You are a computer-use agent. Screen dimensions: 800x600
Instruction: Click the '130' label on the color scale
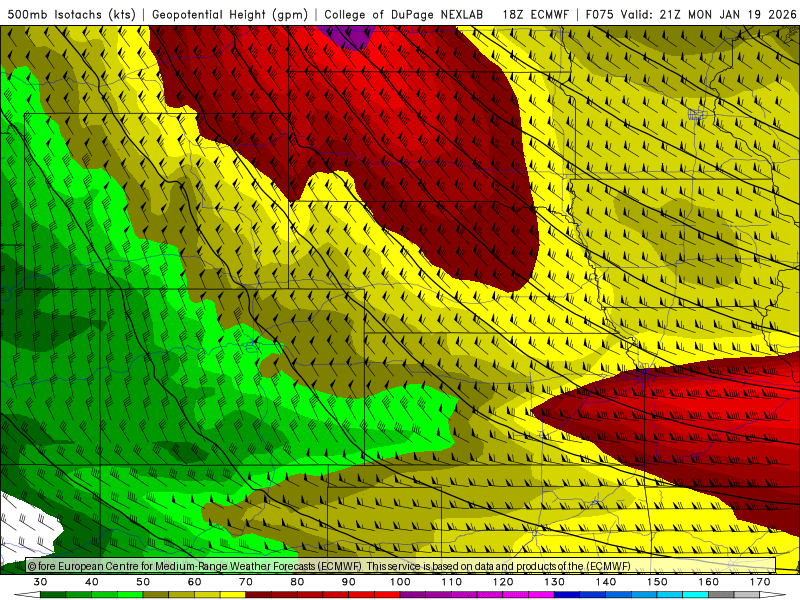coord(555,582)
